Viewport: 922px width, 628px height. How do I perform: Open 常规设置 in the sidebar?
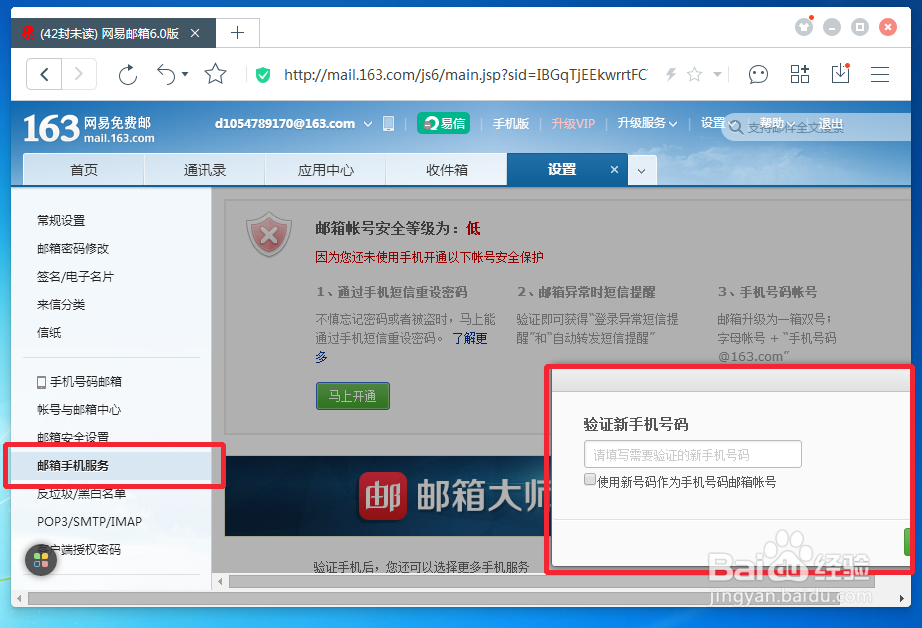click(x=61, y=221)
